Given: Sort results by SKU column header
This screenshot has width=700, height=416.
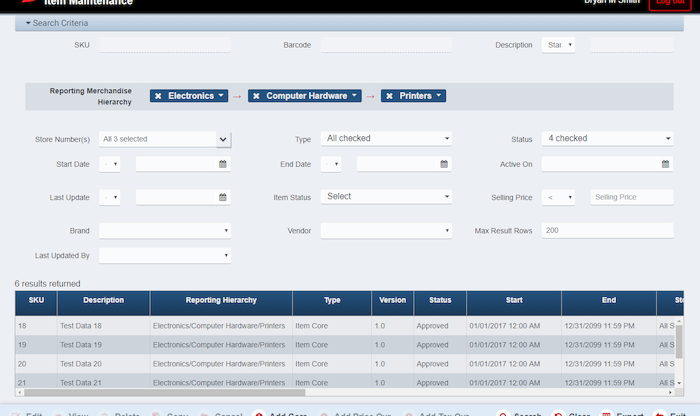Looking at the screenshot, I should [x=36, y=303].
